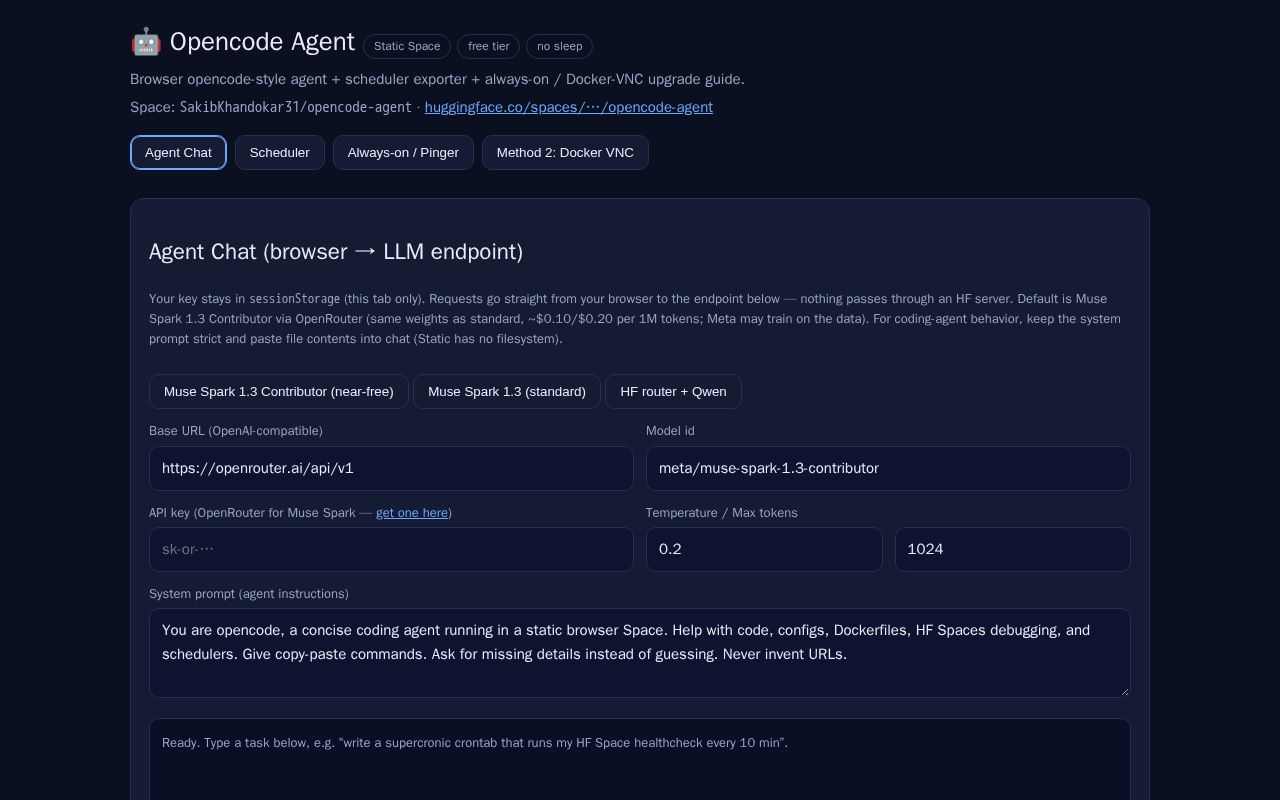The width and height of the screenshot is (1280, 800).
Task: Click the Base URL input field
Action: point(391,469)
